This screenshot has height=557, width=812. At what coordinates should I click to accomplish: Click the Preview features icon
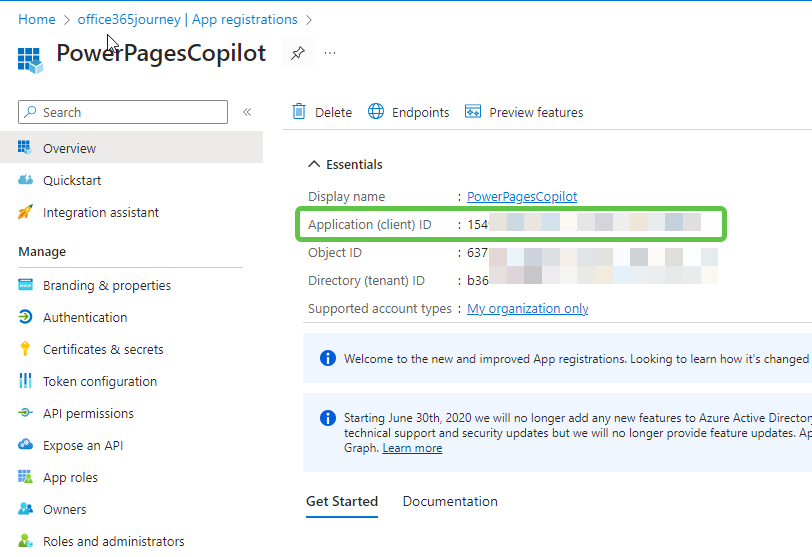(x=473, y=112)
